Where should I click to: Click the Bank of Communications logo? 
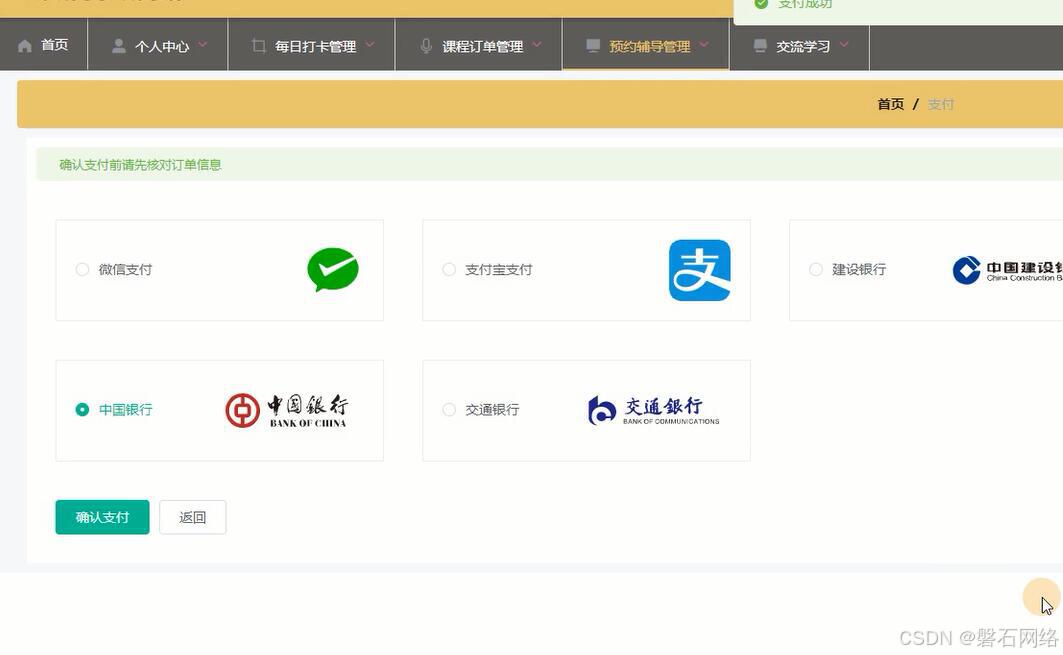pyautogui.click(x=654, y=410)
